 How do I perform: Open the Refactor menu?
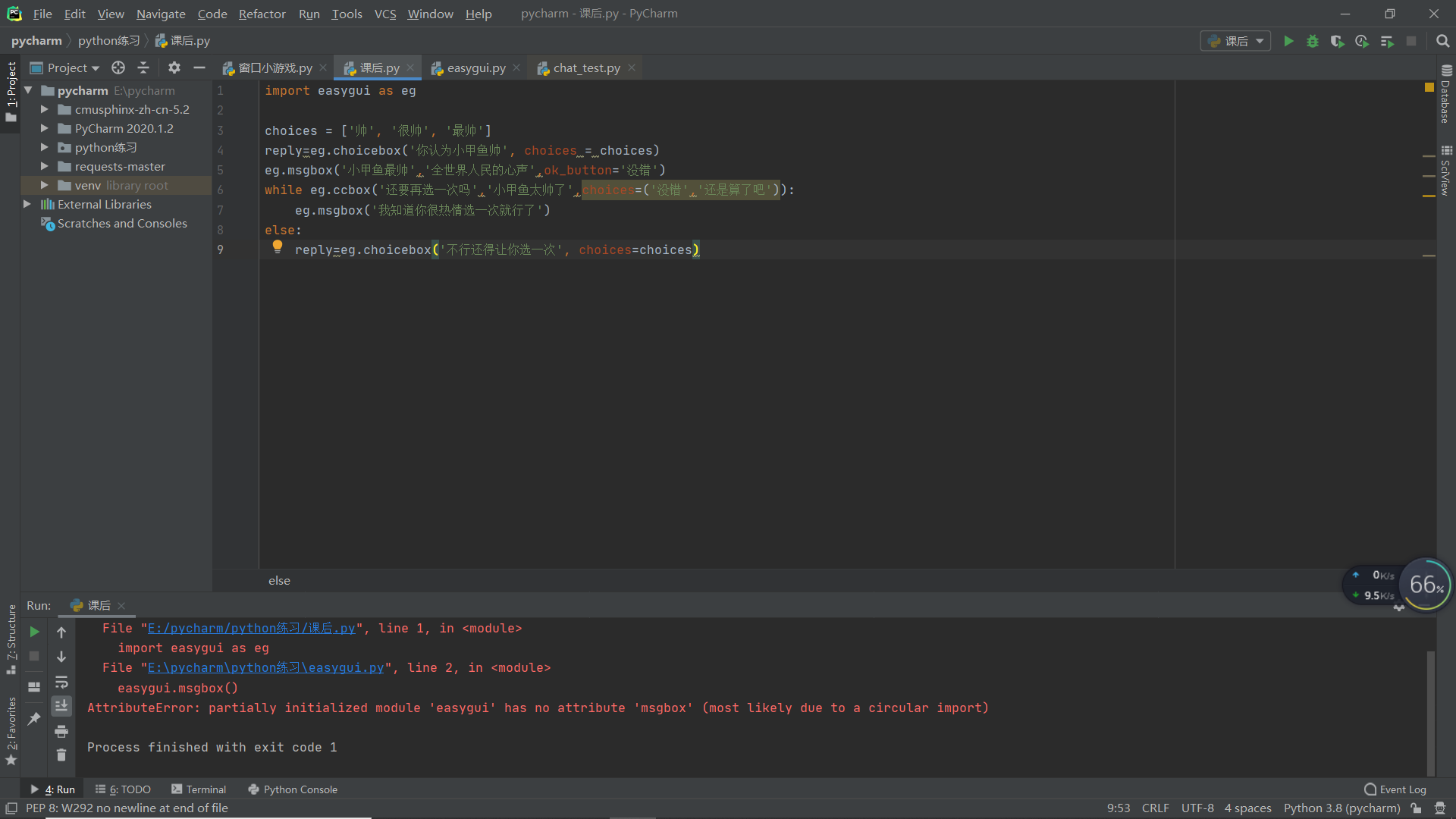click(x=262, y=14)
